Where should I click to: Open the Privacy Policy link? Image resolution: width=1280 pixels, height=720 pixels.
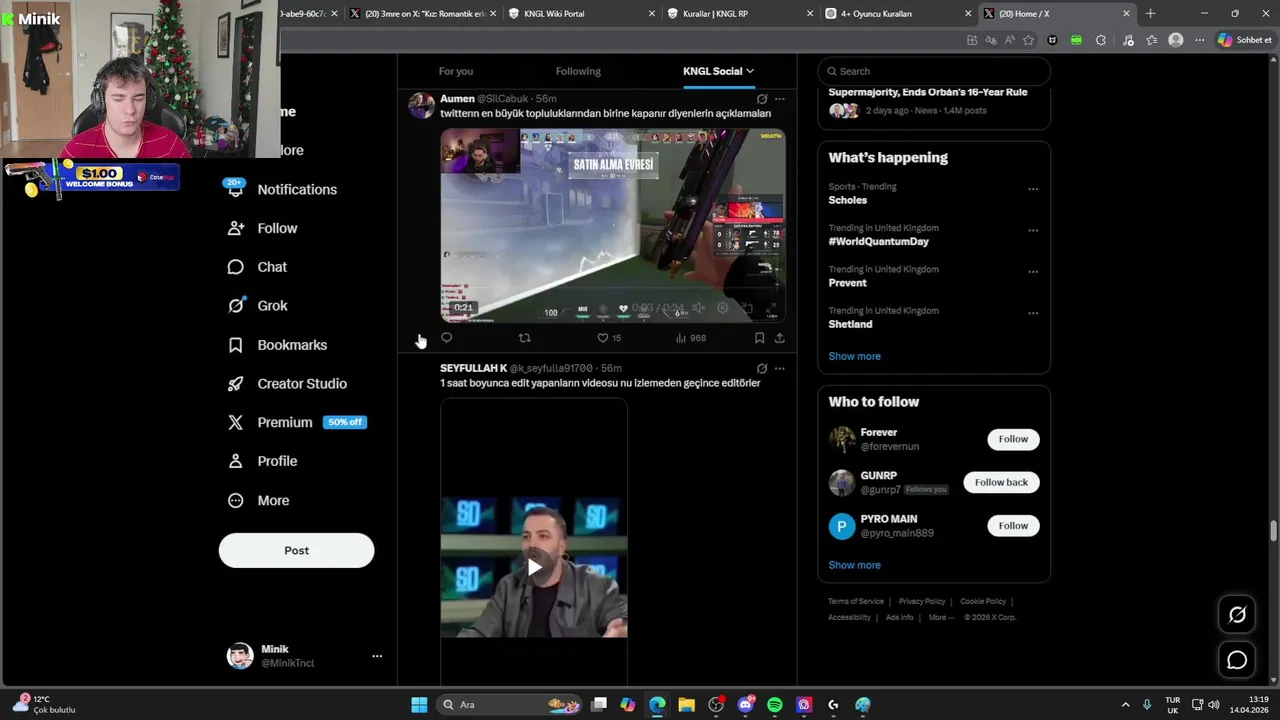pos(922,601)
